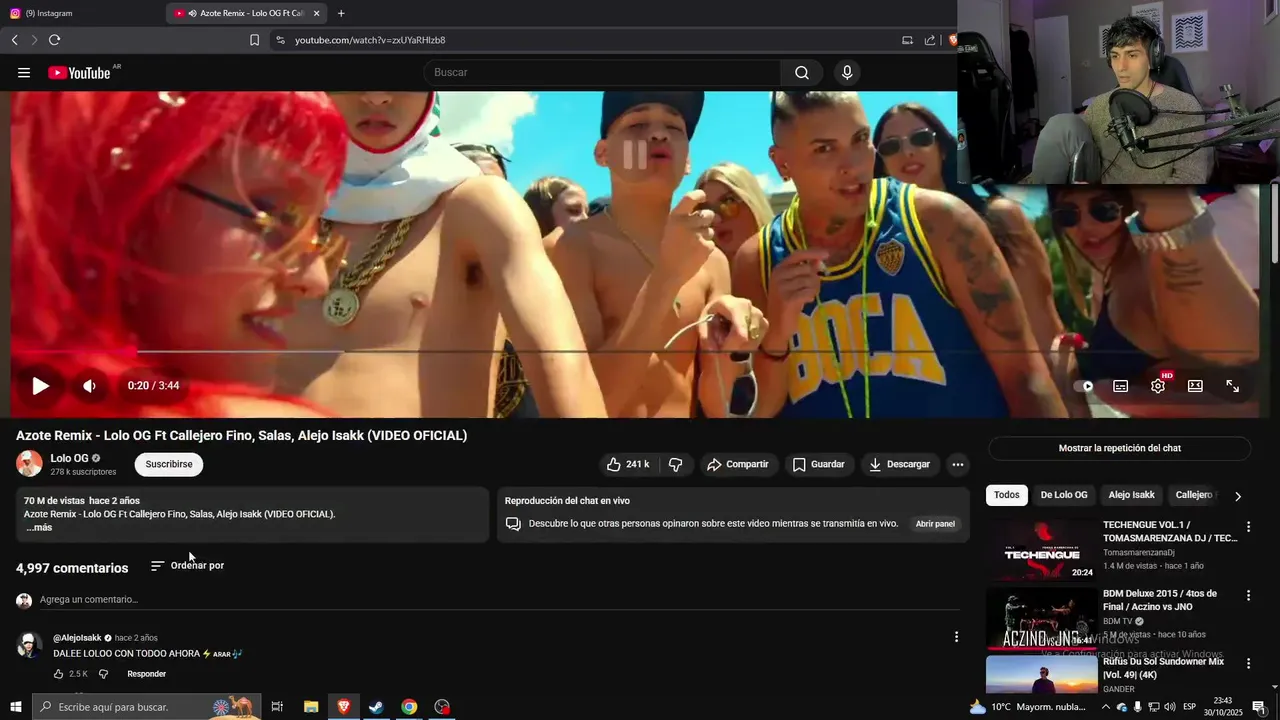Open the TECHENGUE VOL.1 video thumbnail

tap(1041, 549)
